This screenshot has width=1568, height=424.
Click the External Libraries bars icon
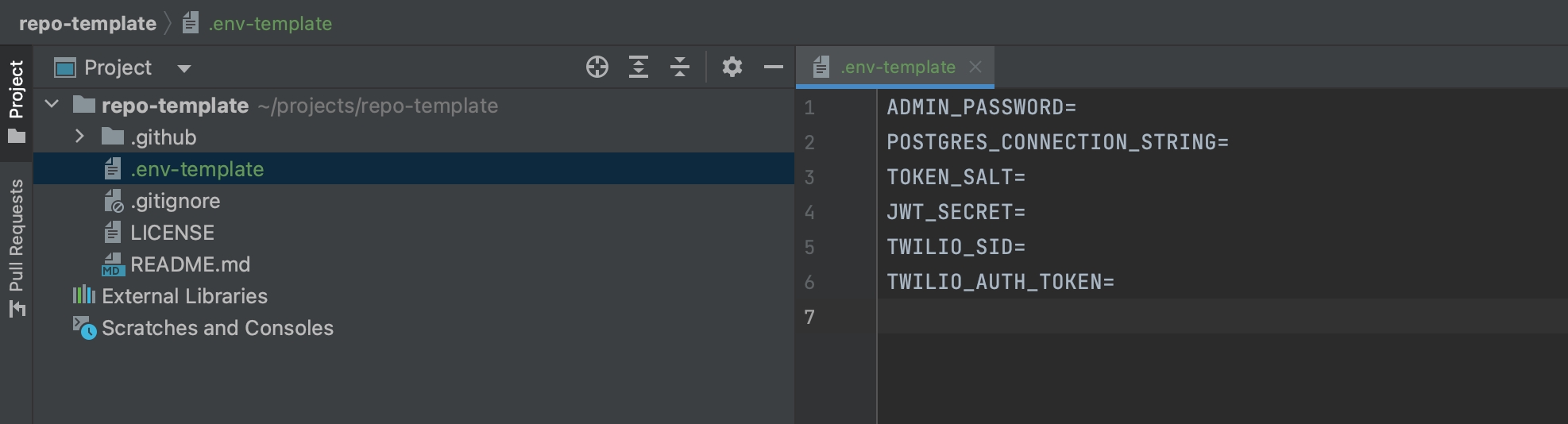[83, 296]
